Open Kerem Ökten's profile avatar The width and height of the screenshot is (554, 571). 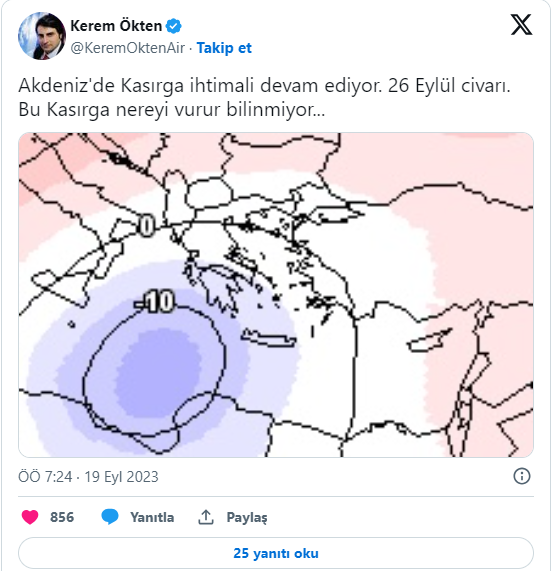(x=42, y=36)
